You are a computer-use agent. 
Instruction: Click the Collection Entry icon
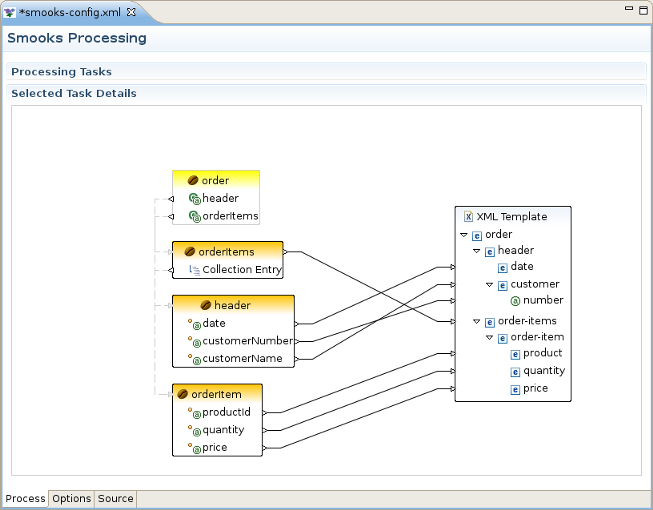coord(195,270)
